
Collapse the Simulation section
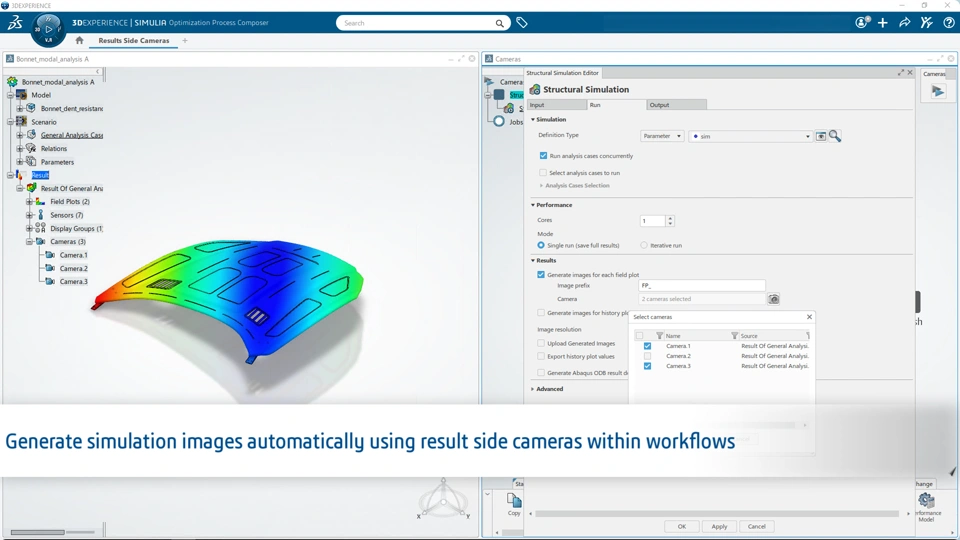click(533, 119)
